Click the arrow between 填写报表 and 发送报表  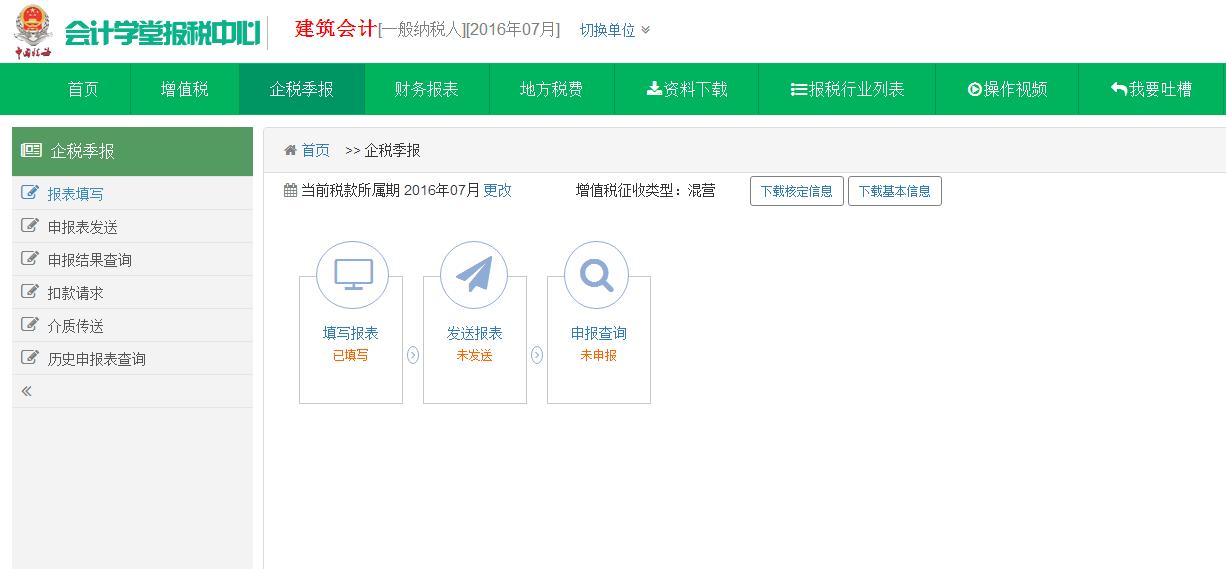tap(413, 355)
